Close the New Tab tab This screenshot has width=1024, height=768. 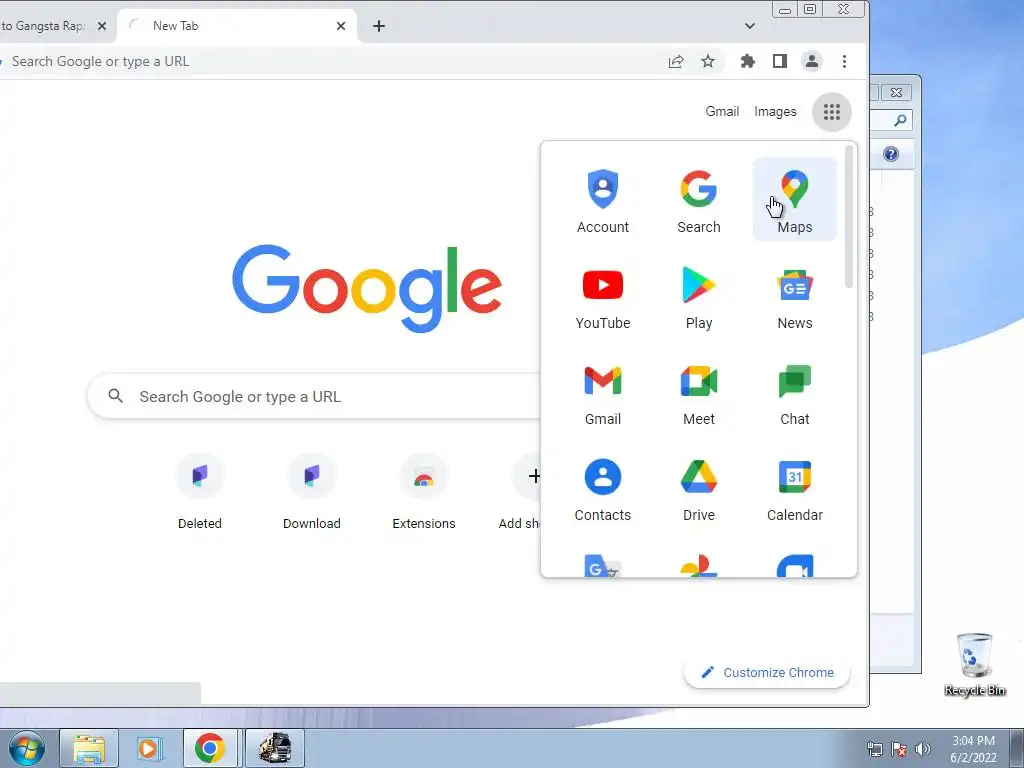[x=341, y=26]
